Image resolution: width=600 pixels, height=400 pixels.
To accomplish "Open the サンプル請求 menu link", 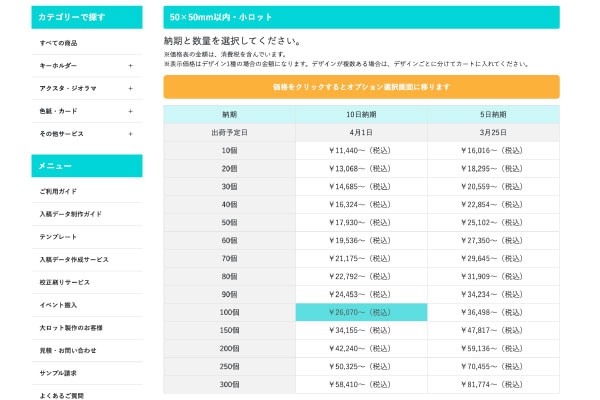I will 58,373.
